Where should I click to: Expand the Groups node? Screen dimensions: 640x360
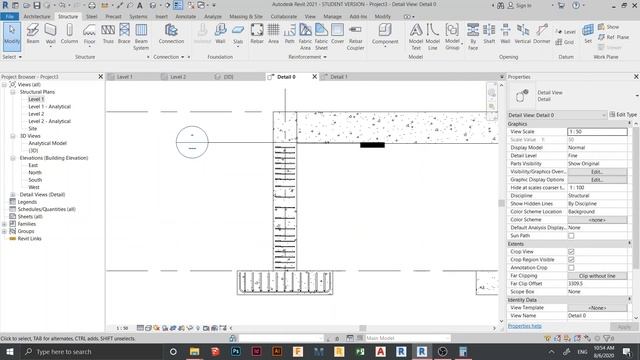point(4,231)
